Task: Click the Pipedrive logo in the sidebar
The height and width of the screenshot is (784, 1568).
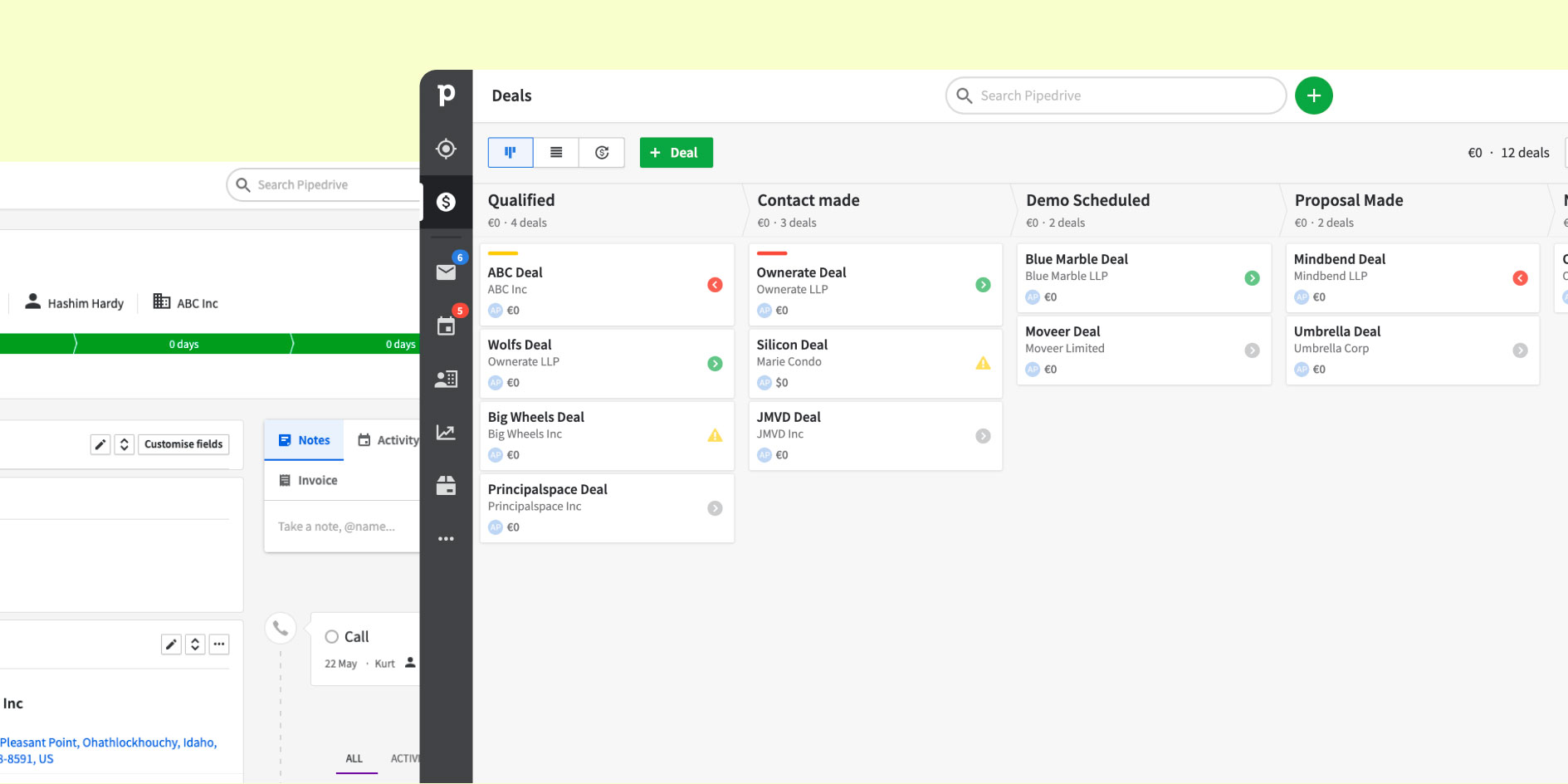Action: click(x=446, y=96)
